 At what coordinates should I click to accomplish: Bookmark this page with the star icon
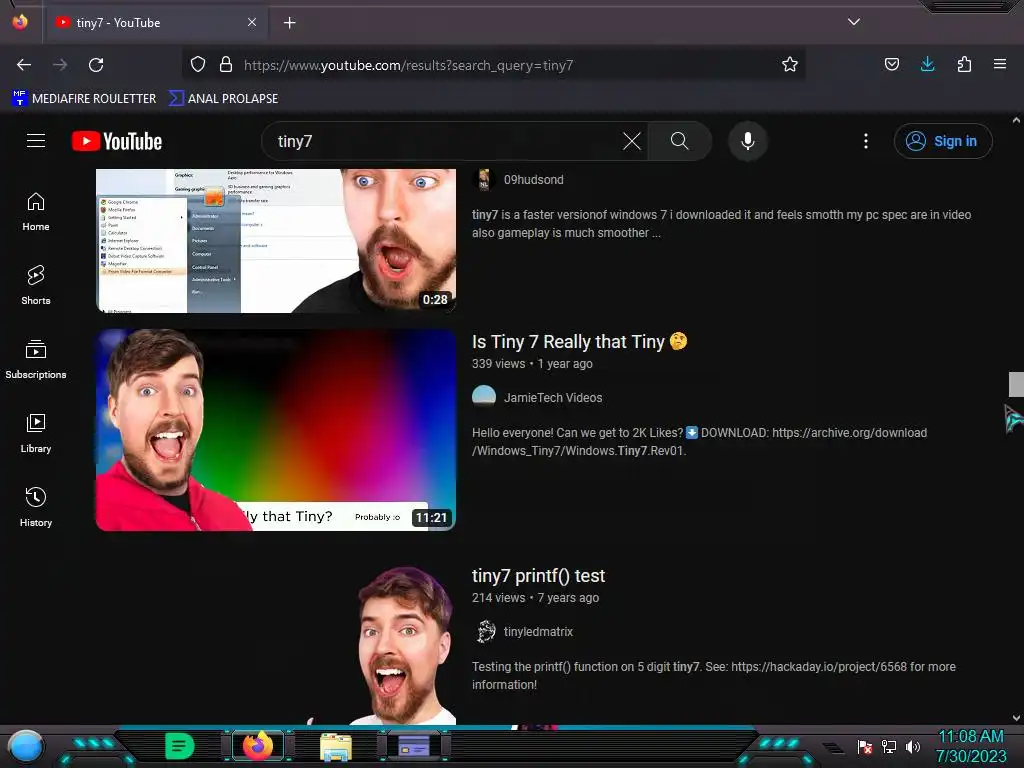(790, 64)
